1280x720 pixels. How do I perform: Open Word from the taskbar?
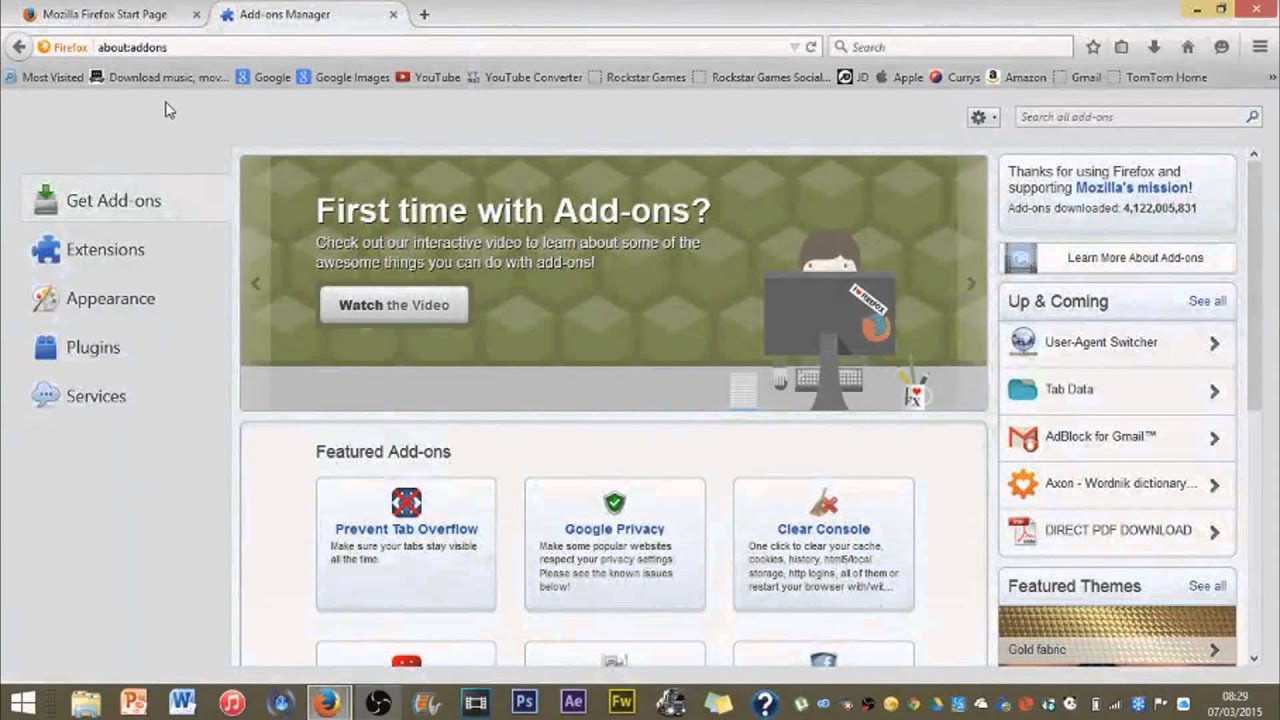click(x=182, y=702)
